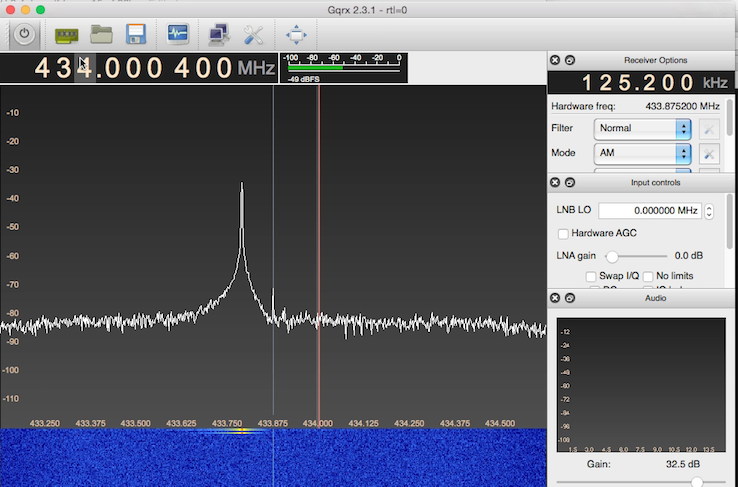This screenshot has height=487, width=738.
Task: Open remote control settings wrench icon
Action: [x=253, y=35]
